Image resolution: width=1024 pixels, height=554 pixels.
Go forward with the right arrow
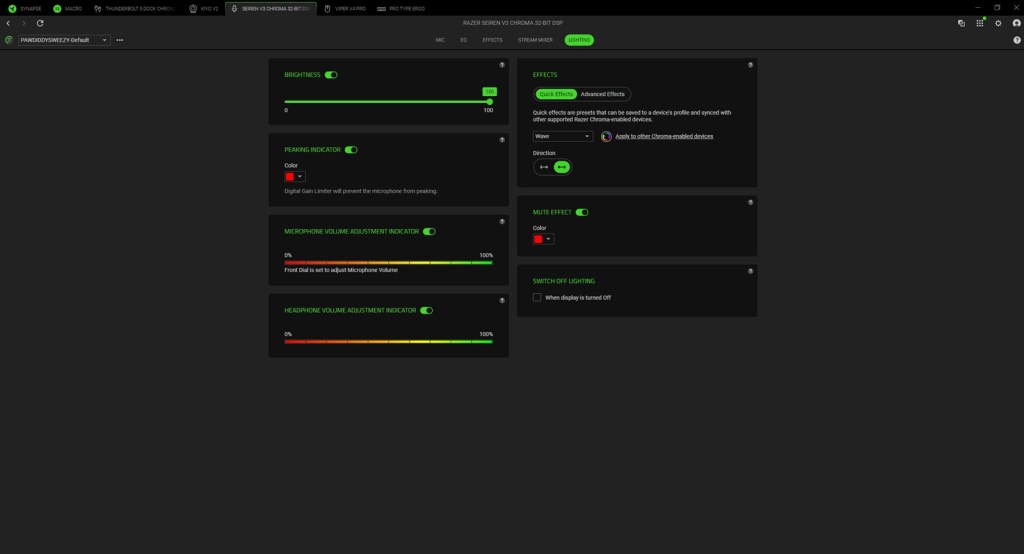coord(24,23)
